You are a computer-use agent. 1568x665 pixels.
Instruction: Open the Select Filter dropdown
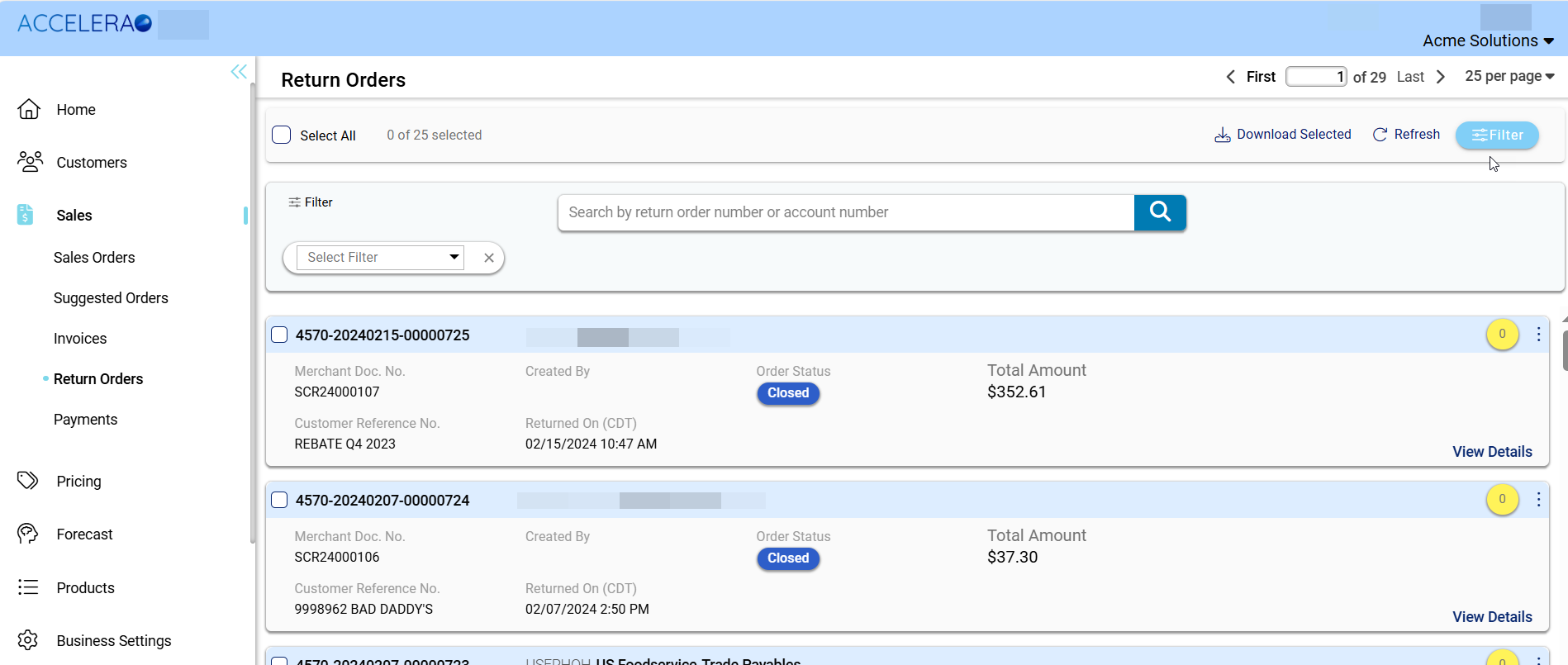(380, 258)
